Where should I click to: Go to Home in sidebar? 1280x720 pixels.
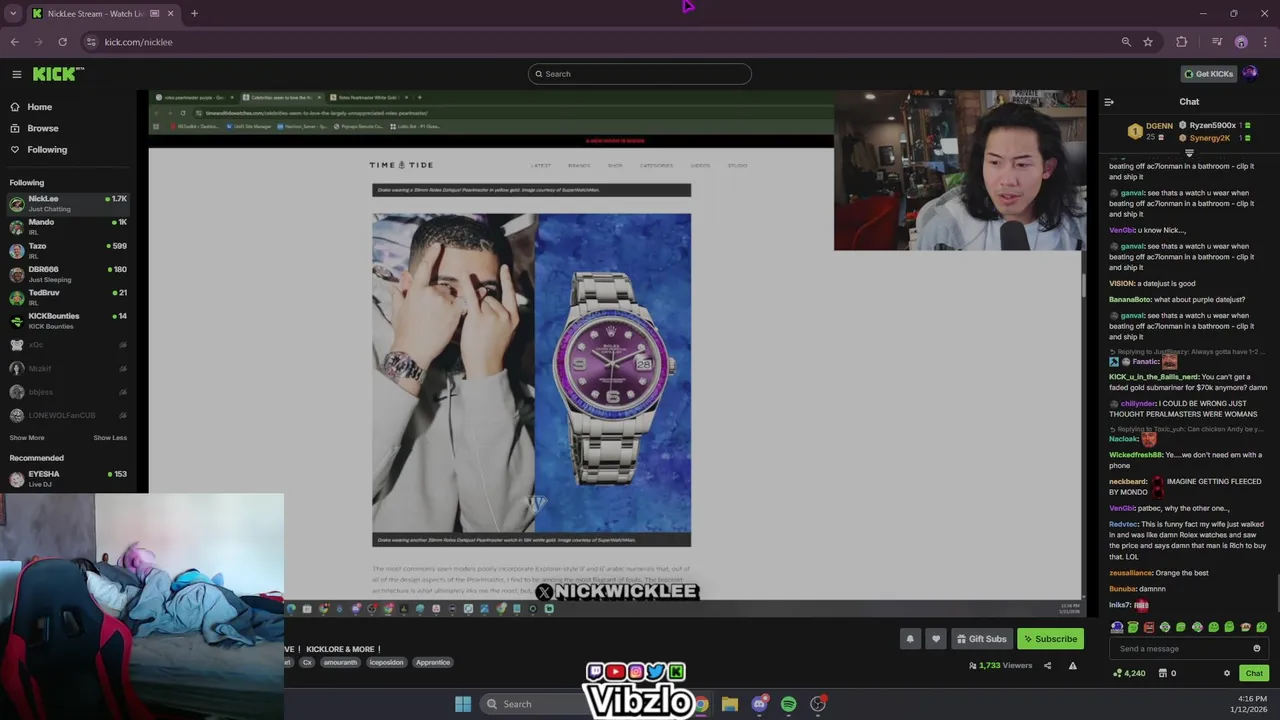40,107
